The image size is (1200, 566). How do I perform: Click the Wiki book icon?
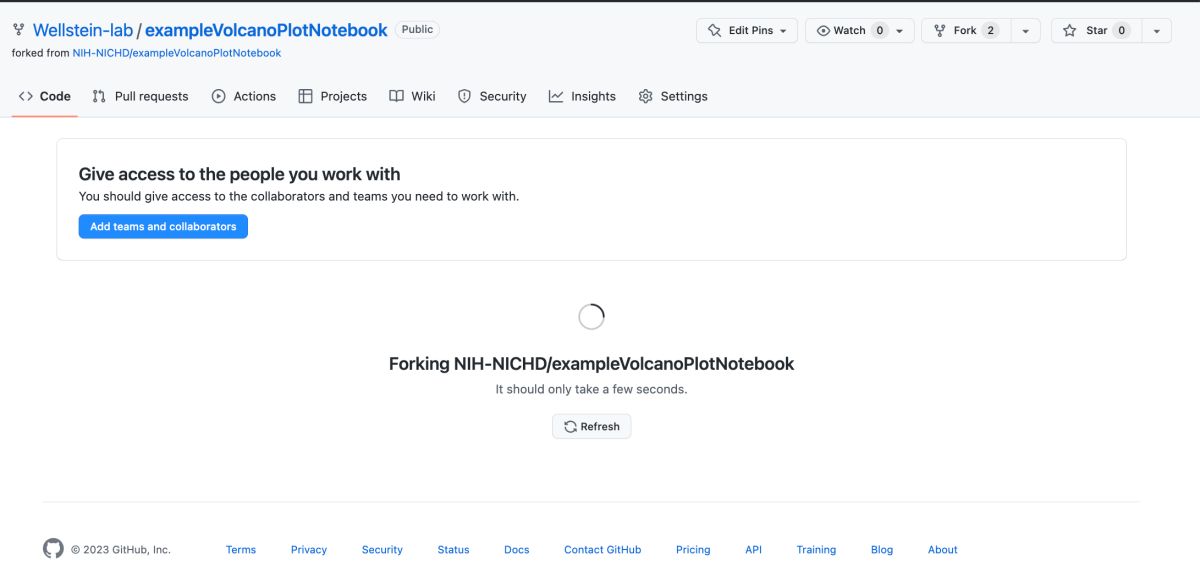(396, 96)
